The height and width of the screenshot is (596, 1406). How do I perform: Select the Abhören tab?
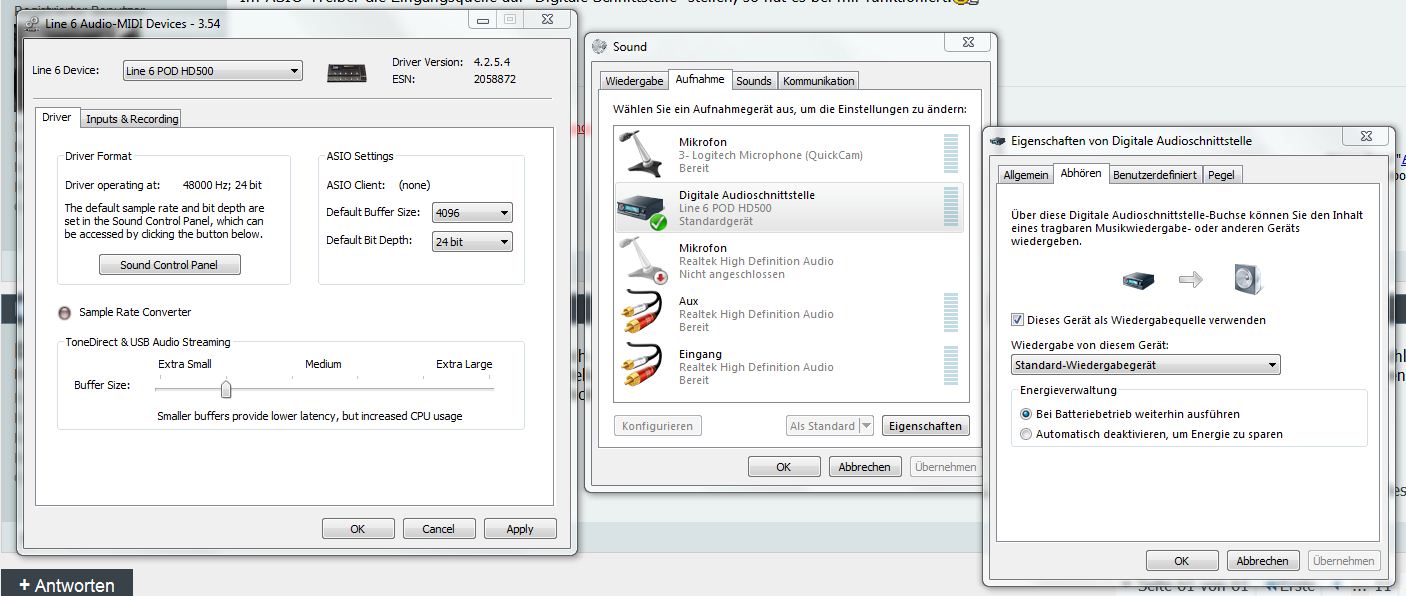point(1081,173)
